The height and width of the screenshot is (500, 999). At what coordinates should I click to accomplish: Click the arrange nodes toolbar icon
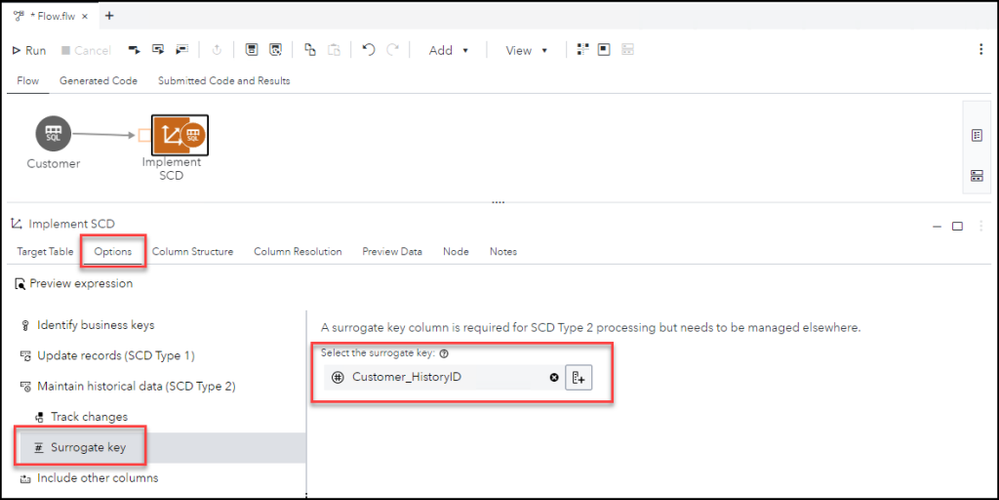(x=582, y=50)
